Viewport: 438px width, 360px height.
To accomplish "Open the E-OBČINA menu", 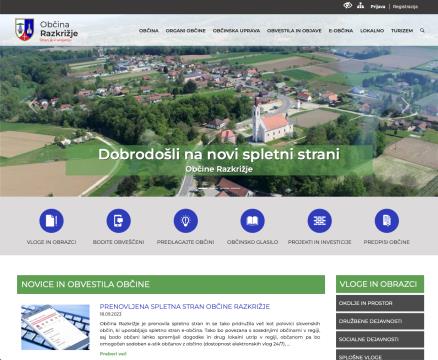I will 341,30.
